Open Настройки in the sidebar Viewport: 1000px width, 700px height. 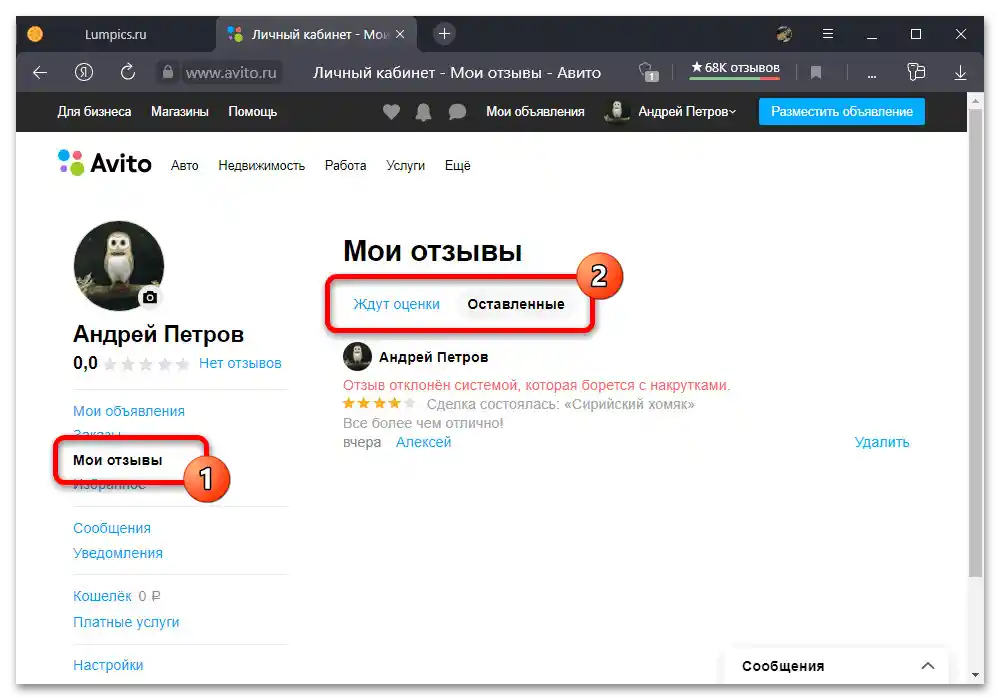108,665
